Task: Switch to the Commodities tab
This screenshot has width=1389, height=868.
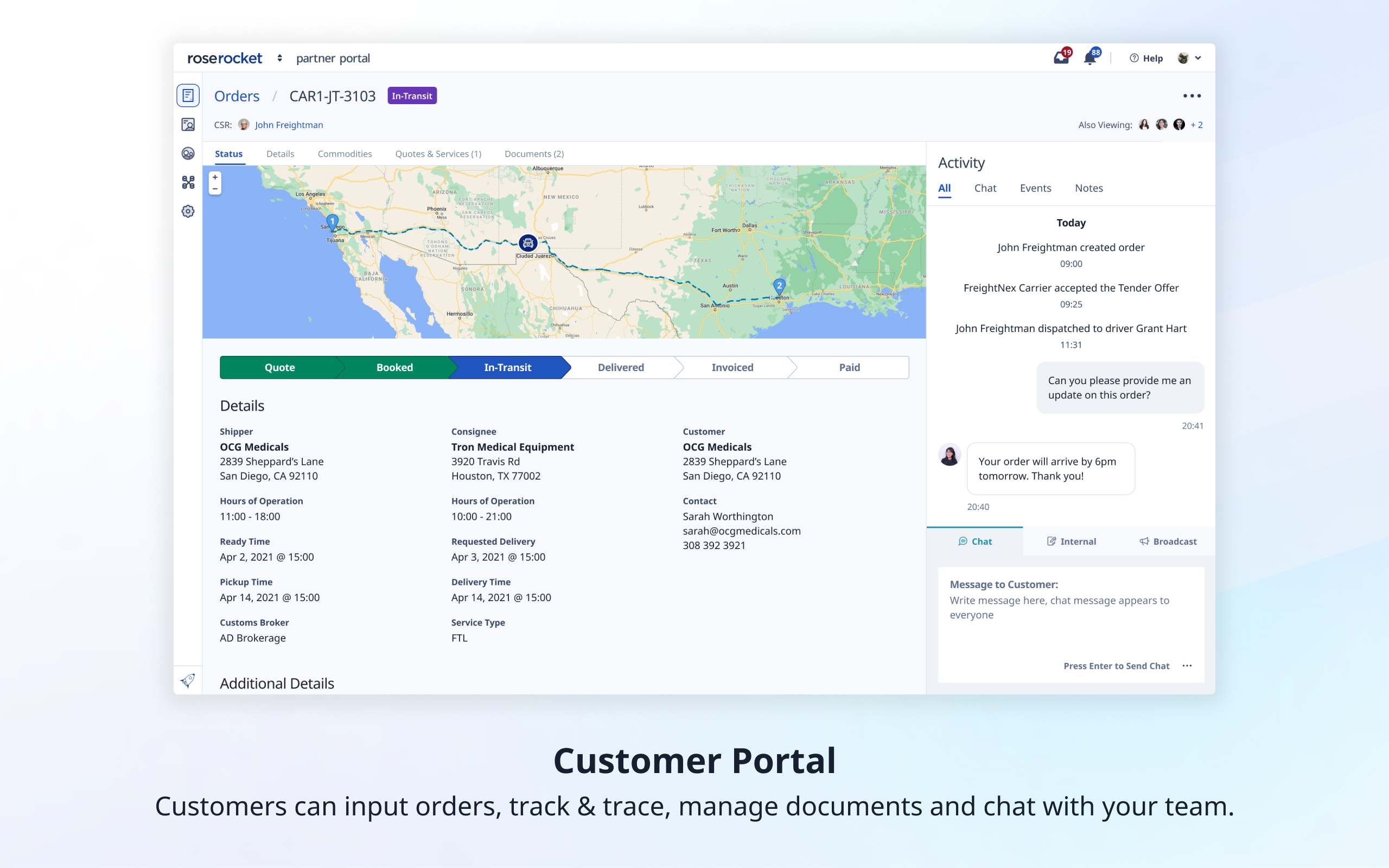Action: 345,154
